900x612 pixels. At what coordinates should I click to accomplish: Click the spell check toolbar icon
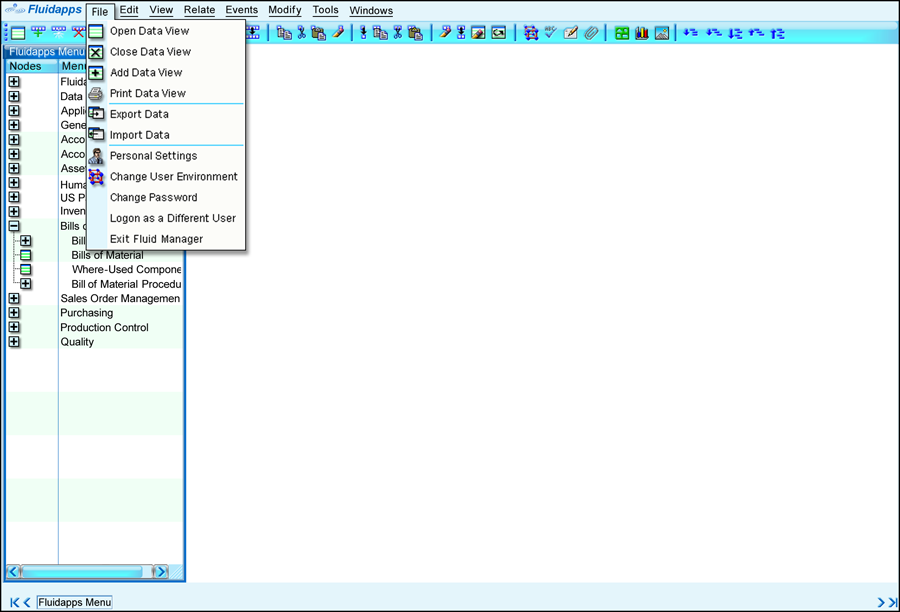tap(551, 33)
